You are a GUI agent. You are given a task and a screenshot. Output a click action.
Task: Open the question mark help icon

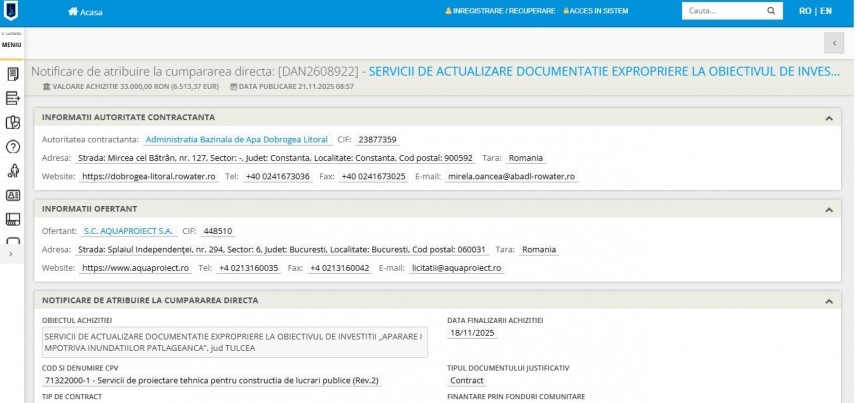pyautogui.click(x=13, y=147)
